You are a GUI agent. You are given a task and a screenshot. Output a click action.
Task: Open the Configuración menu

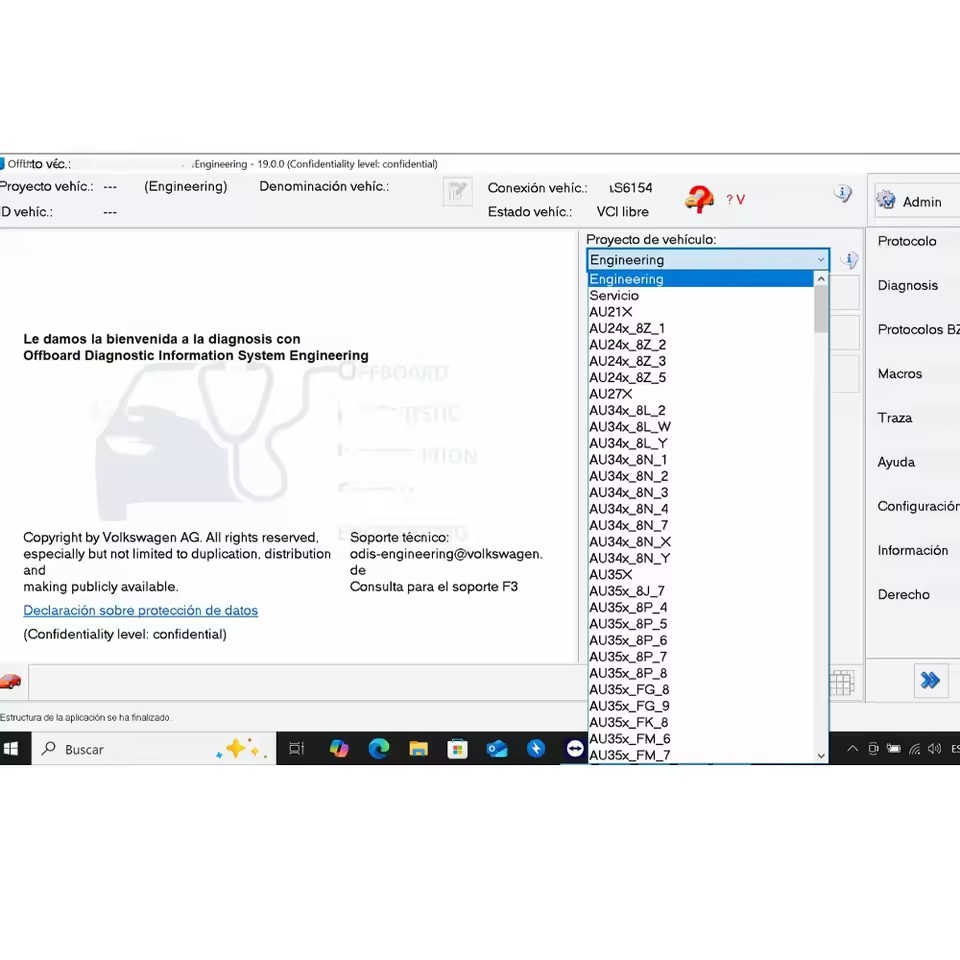tap(918, 506)
